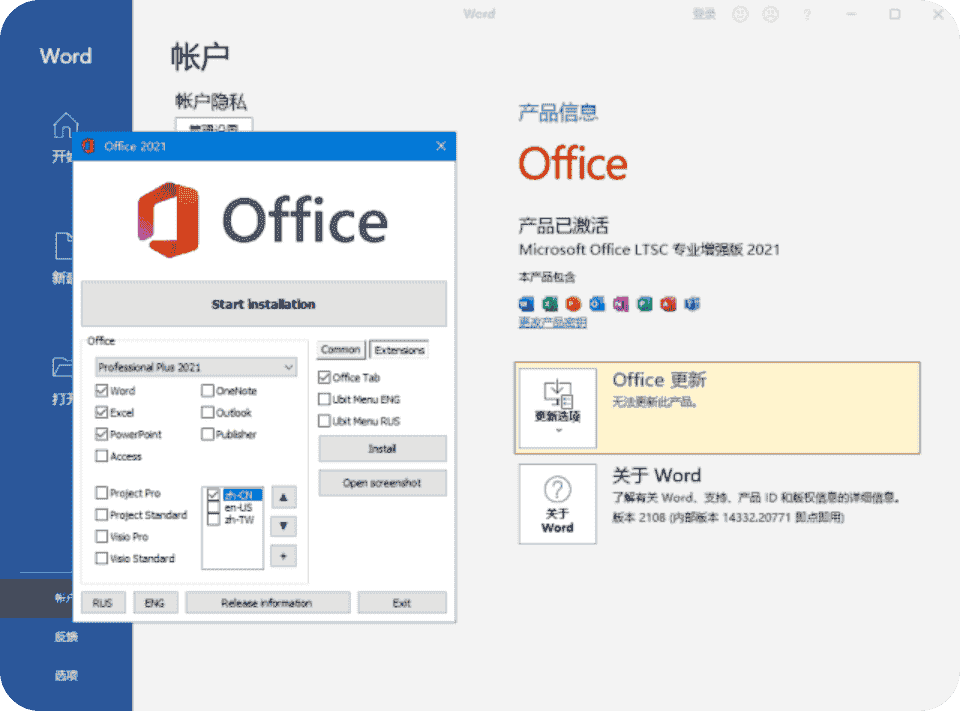Move language down with the down arrow
The height and width of the screenshot is (711, 960).
(283, 526)
